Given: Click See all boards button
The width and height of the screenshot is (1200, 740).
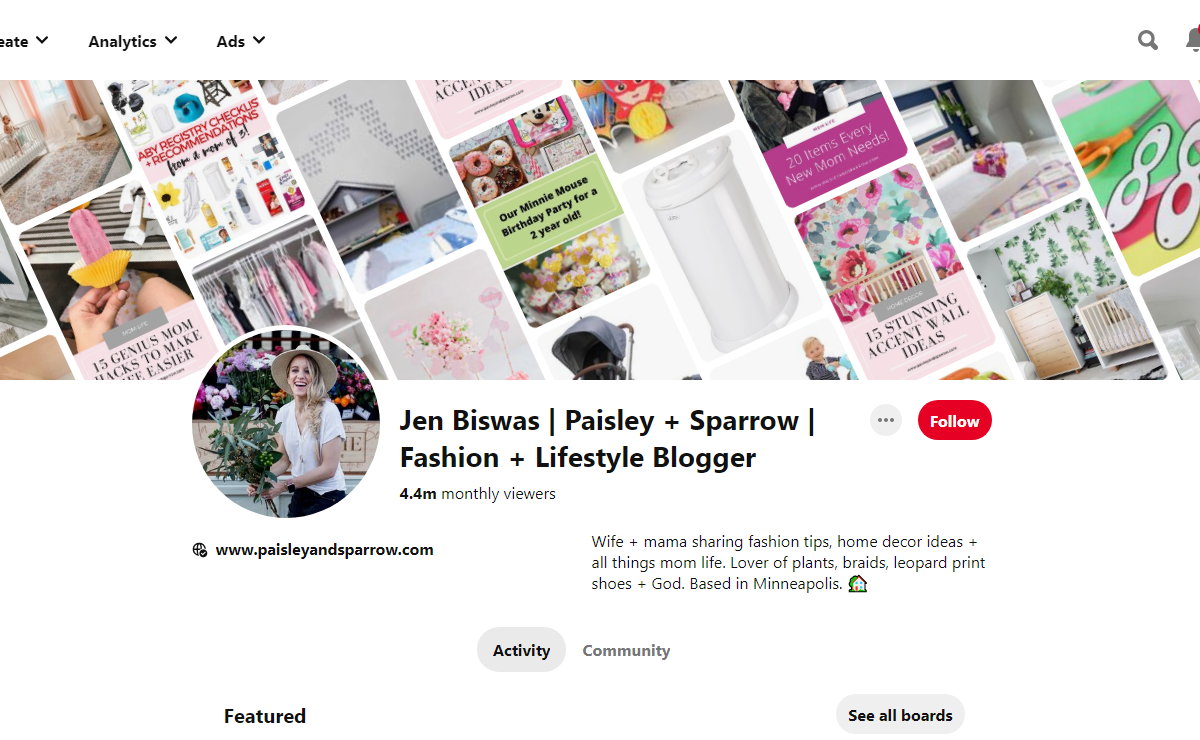Looking at the screenshot, I should point(900,715).
